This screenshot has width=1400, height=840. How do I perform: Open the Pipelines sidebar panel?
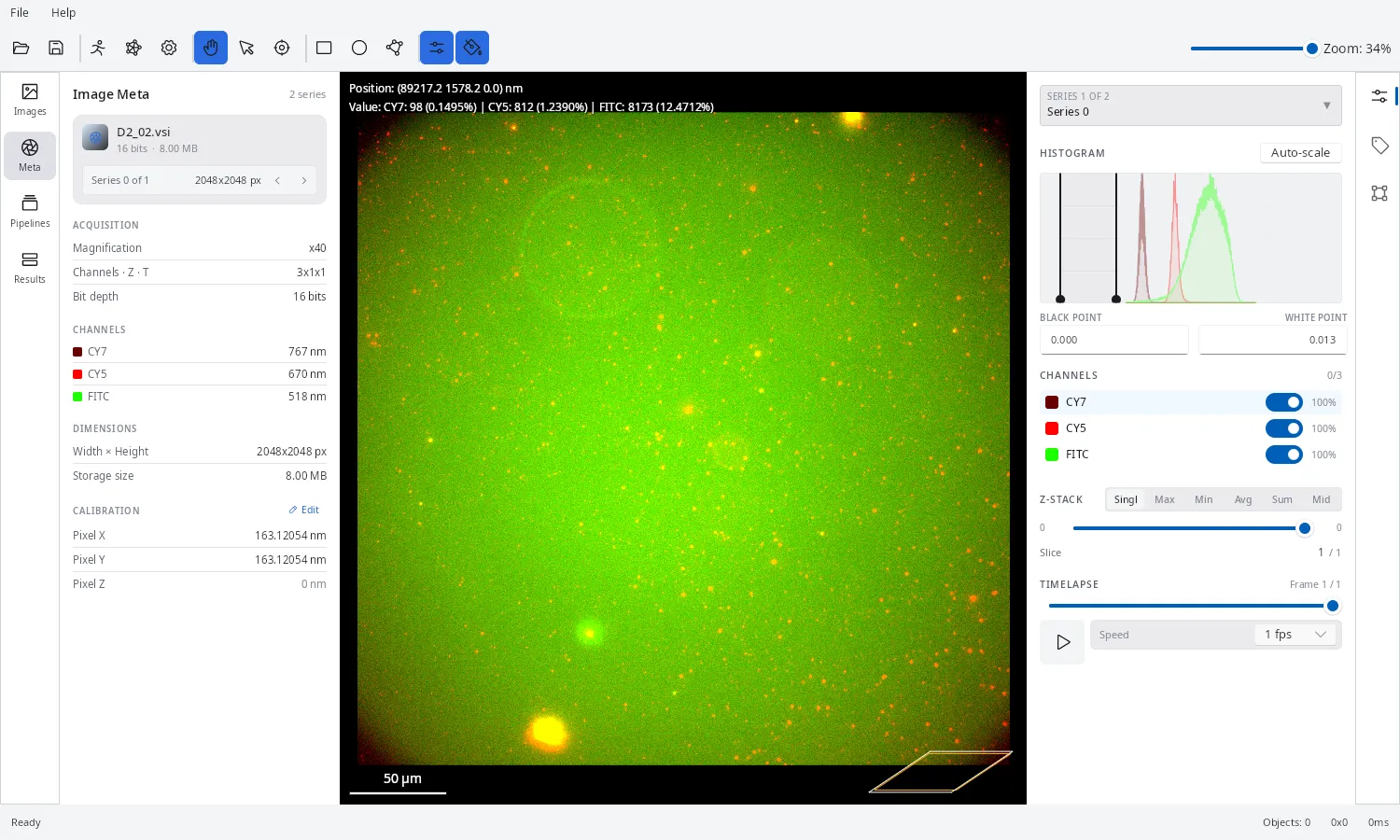[30, 211]
